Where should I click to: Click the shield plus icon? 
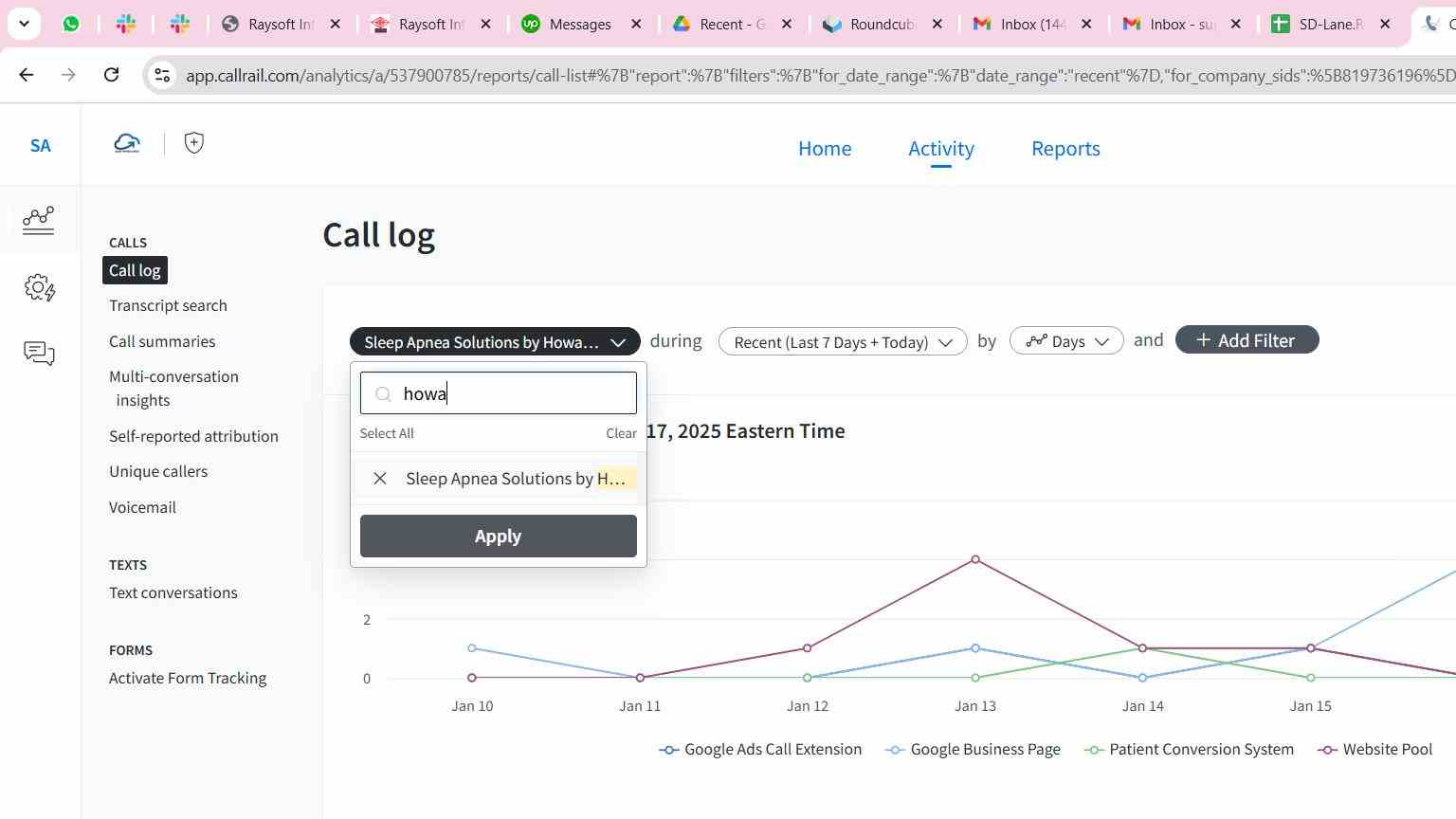194,143
